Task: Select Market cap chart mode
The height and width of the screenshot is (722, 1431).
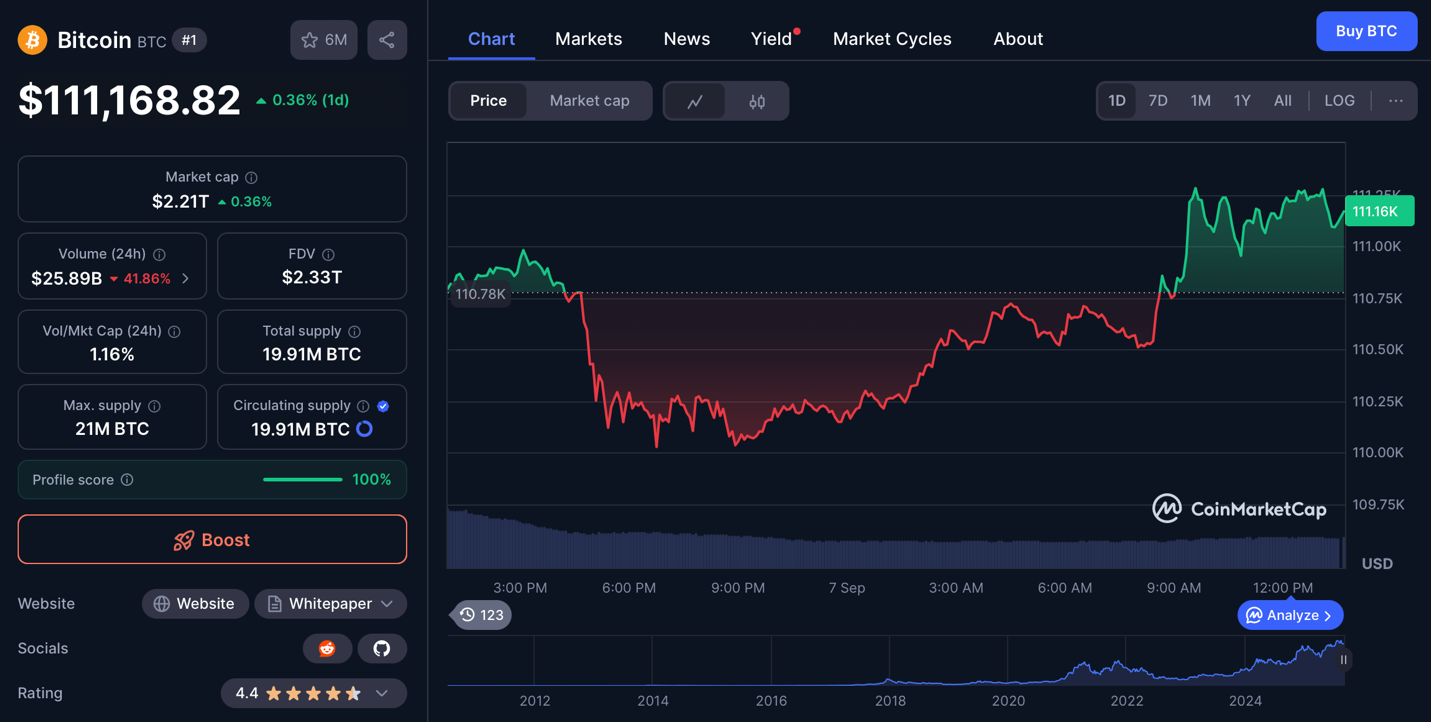Action: coord(590,101)
